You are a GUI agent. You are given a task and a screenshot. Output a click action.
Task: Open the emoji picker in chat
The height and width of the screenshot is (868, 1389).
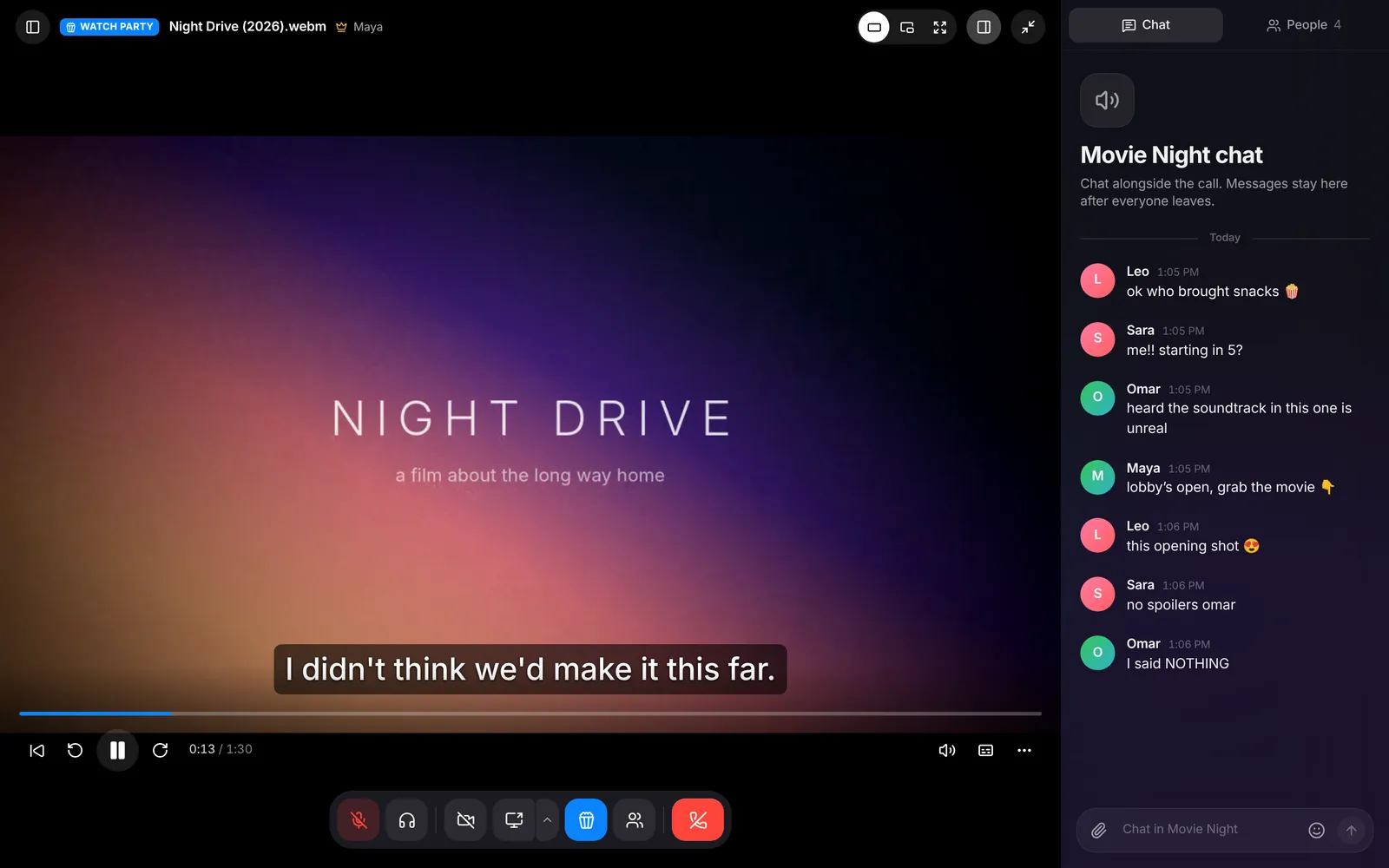(x=1316, y=831)
